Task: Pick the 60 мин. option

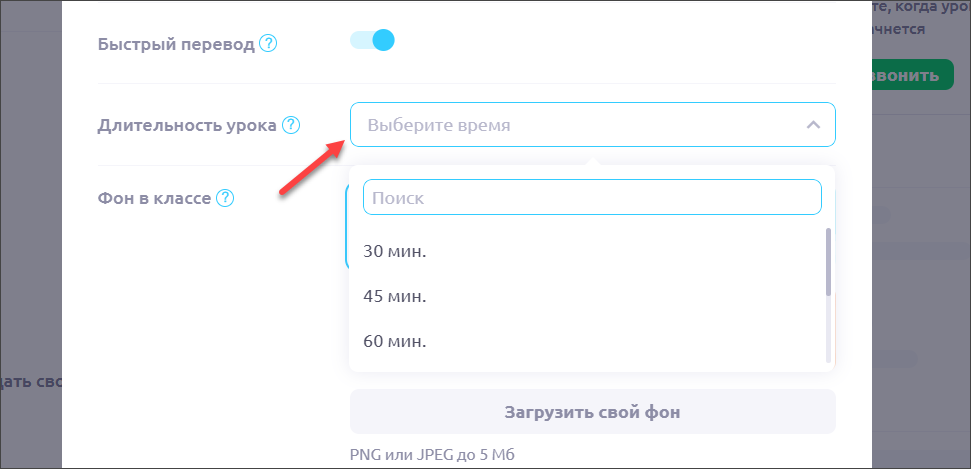Action: (x=395, y=341)
